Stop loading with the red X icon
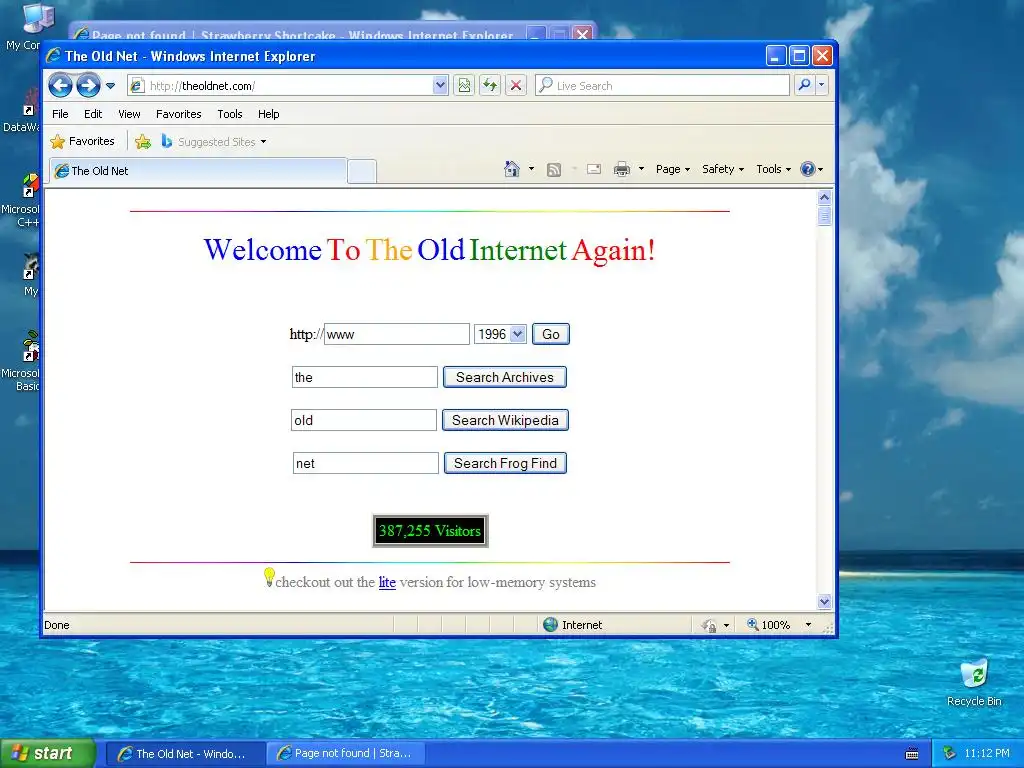 pos(516,86)
